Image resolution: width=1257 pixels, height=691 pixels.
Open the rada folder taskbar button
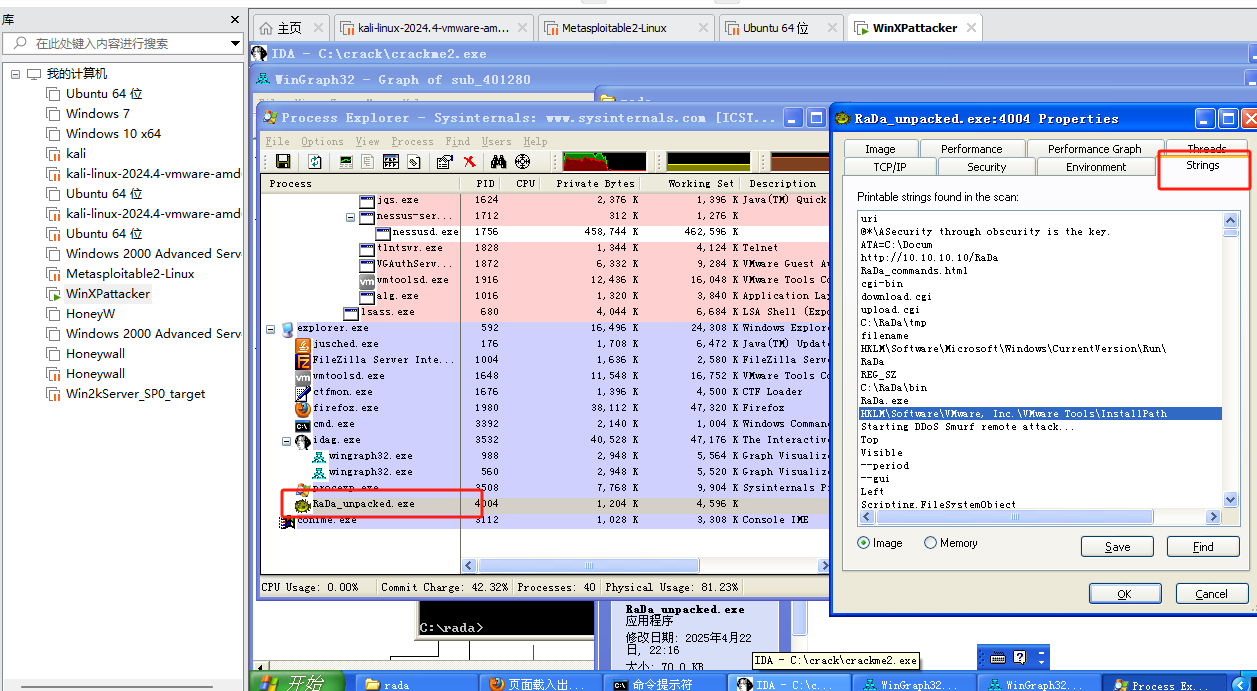tap(418, 685)
